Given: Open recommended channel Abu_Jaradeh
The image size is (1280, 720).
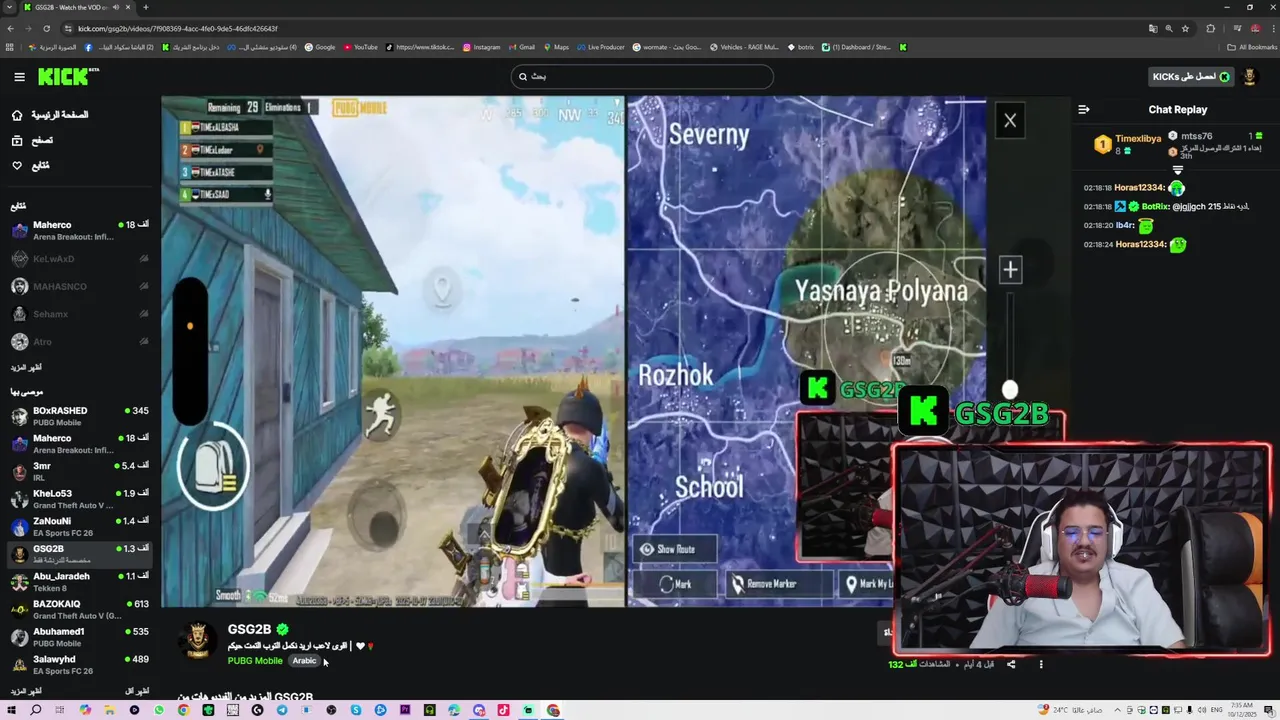Looking at the screenshot, I should coord(80,582).
